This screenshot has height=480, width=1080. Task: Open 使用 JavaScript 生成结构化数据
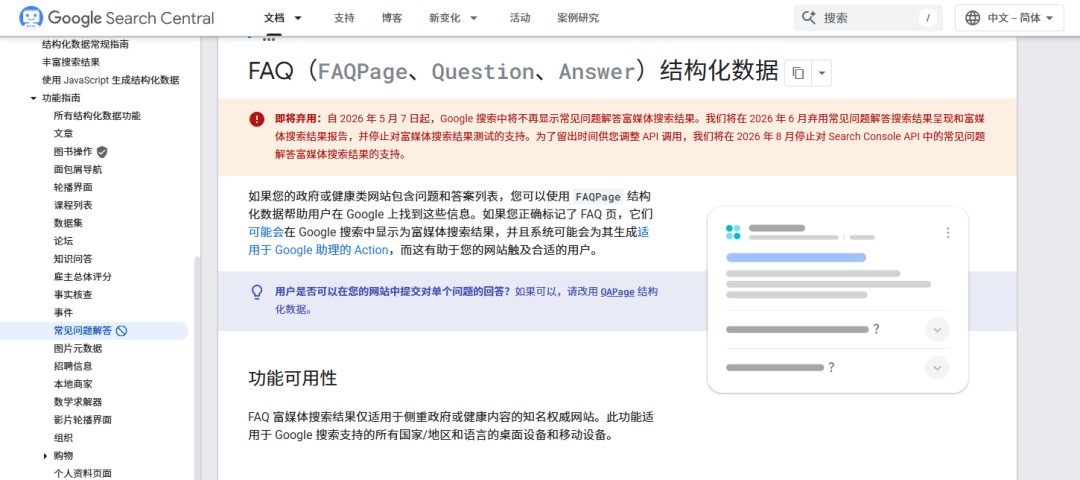coord(110,81)
